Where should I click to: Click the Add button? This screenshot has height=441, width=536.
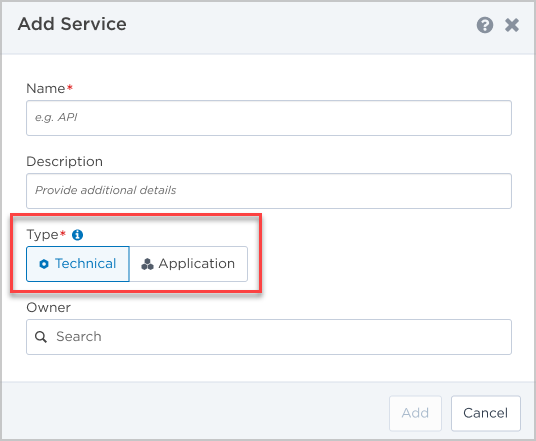click(x=415, y=413)
